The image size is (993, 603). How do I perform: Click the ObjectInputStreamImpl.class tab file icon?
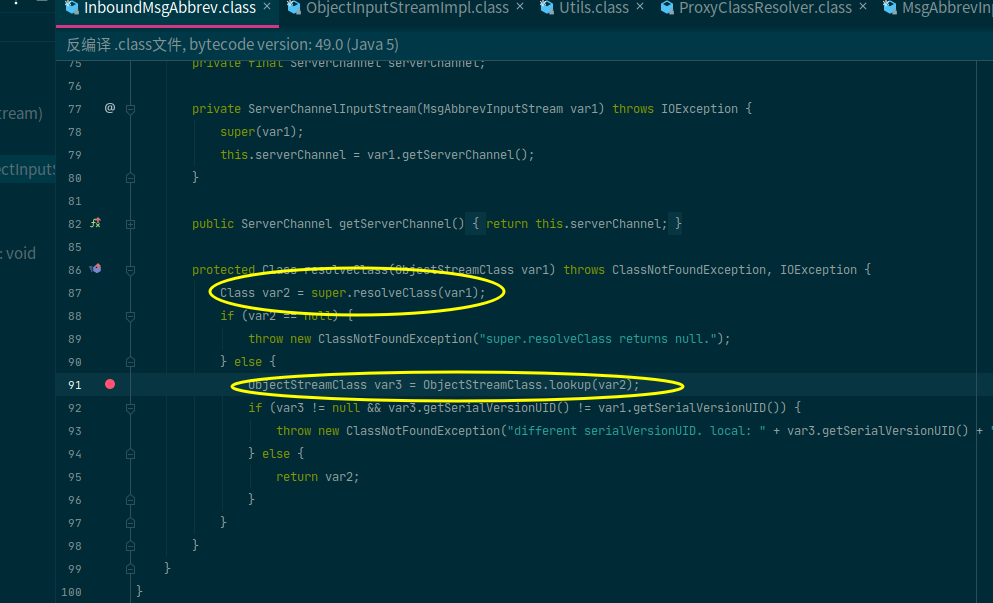(x=294, y=8)
